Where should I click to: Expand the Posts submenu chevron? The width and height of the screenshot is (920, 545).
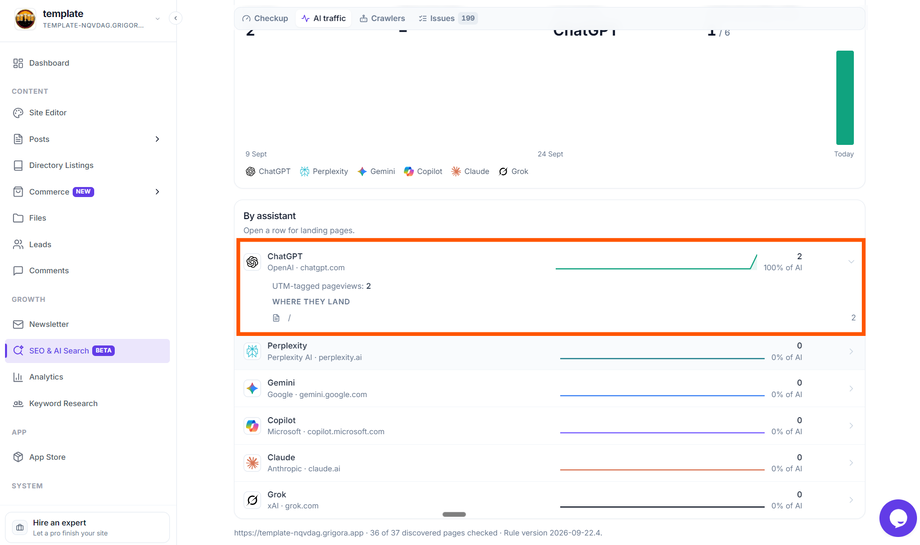(x=157, y=139)
